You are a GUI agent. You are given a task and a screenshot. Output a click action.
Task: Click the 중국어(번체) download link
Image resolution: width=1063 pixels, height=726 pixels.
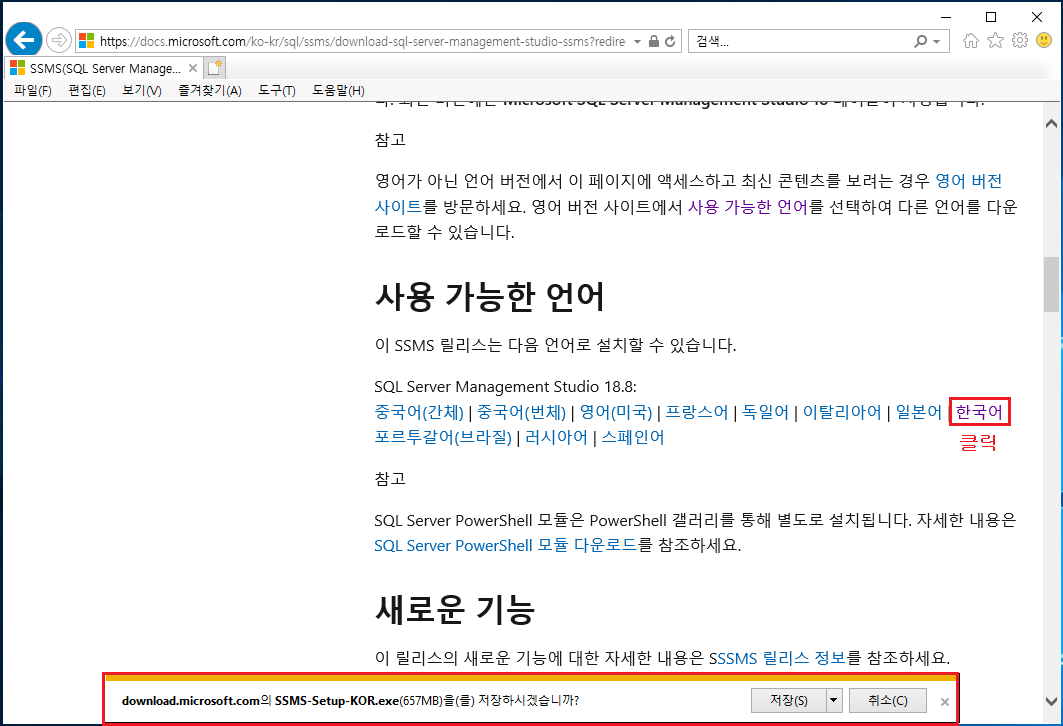(x=521, y=411)
